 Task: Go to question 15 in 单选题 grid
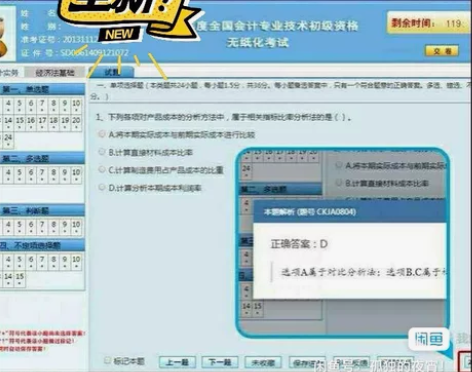[20, 122]
